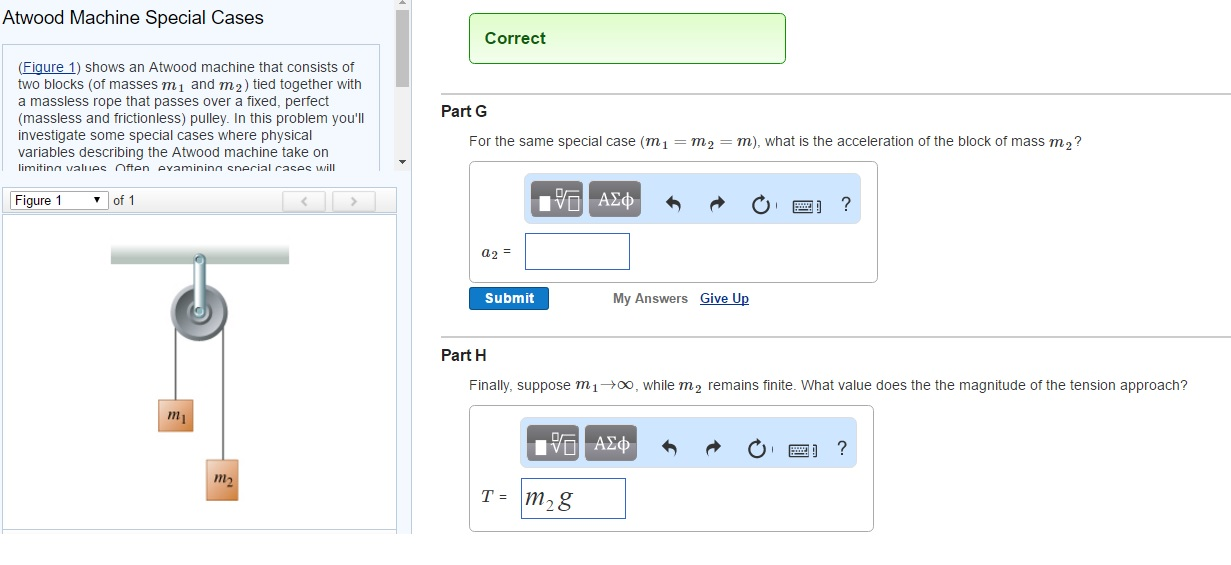Screen dimensions: 1231x565
Task: Open help question mark in Part G toolbar
Action: pos(846,205)
